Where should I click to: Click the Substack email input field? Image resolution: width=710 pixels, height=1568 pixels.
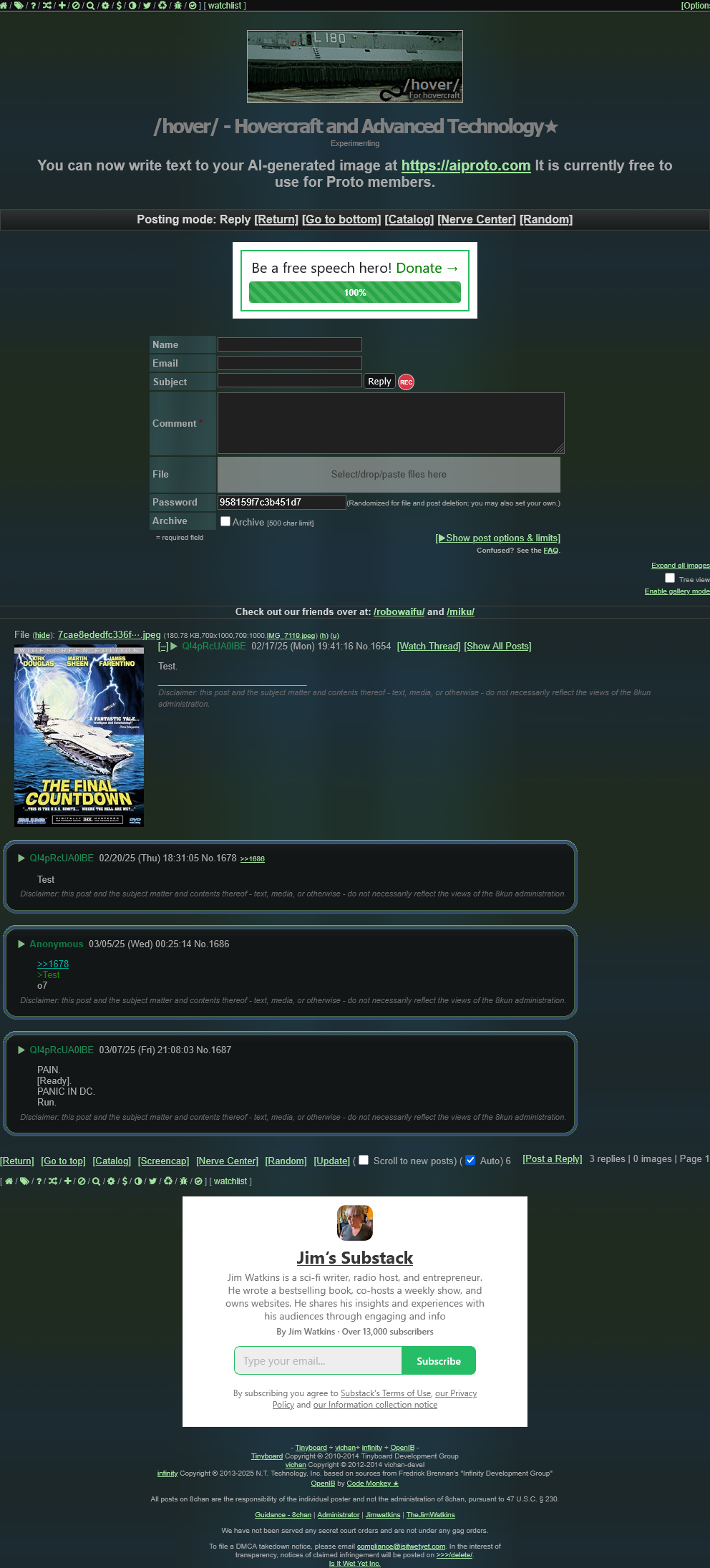coord(318,1360)
